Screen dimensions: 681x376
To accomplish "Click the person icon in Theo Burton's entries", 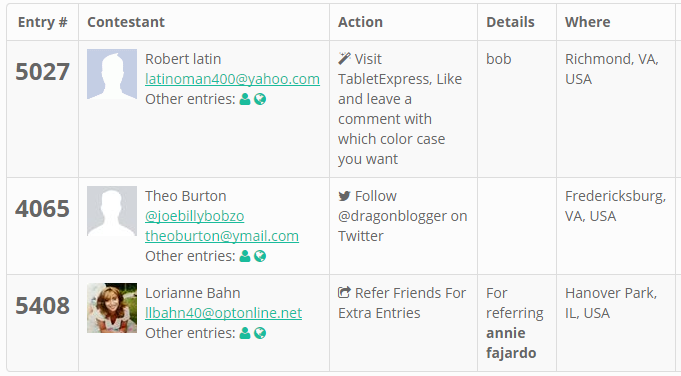I will 245,256.
